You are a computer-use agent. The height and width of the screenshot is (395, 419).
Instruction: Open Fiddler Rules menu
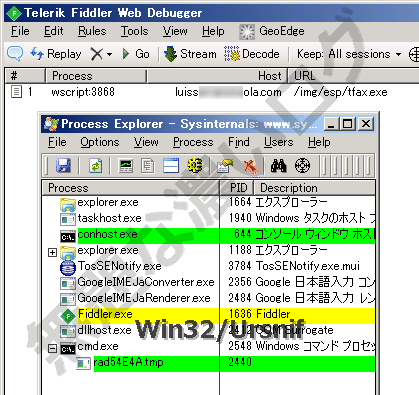(x=92, y=31)
